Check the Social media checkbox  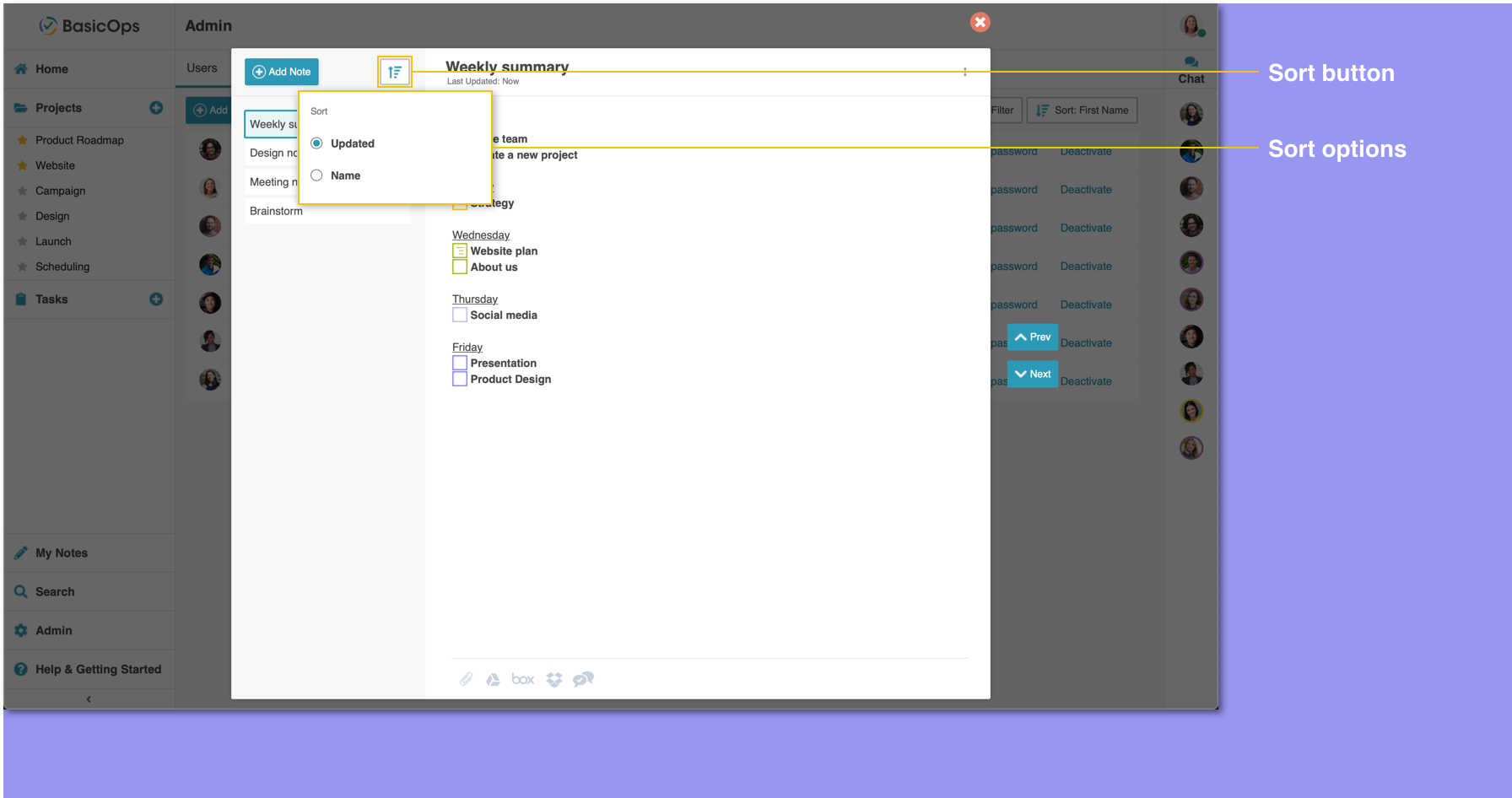[x=460, y=315]
